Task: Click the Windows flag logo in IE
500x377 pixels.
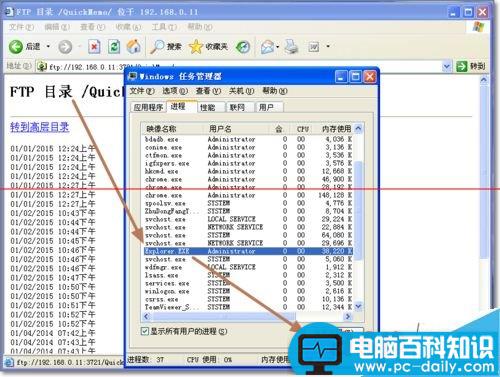Action: [479, 27]
